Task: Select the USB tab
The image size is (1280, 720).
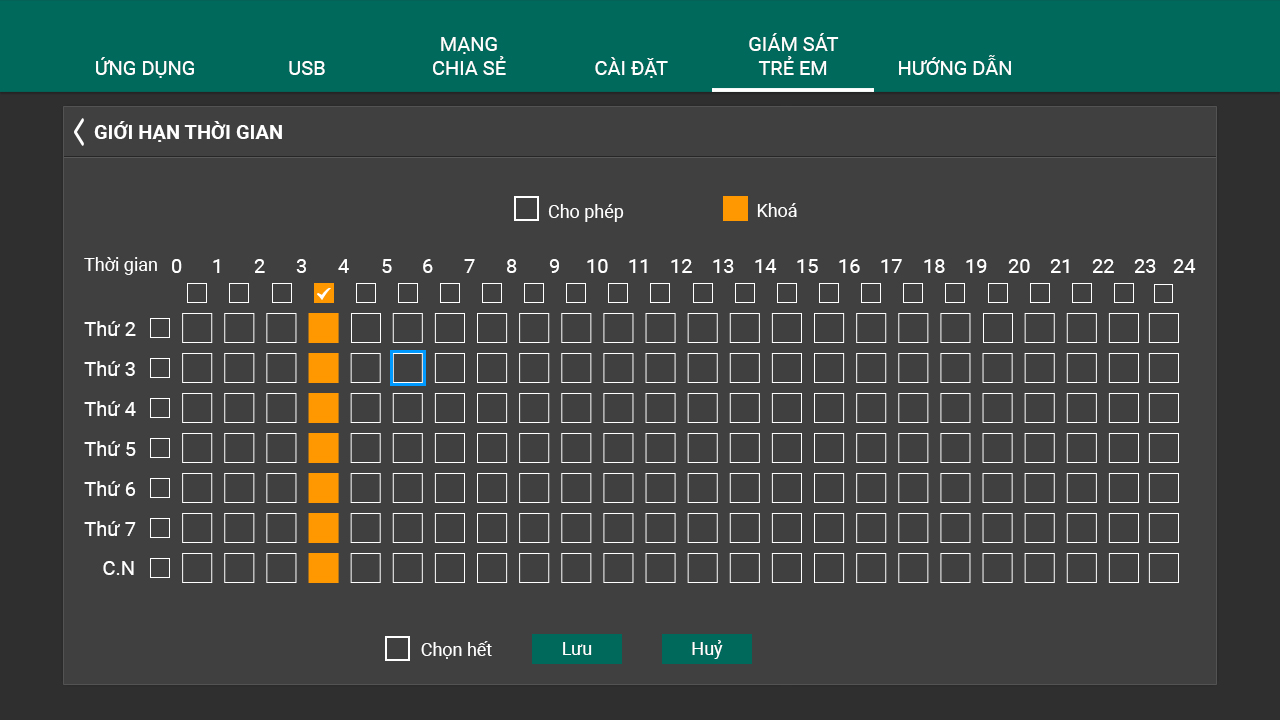Action: pyautogui.click(x=306, y=68)
